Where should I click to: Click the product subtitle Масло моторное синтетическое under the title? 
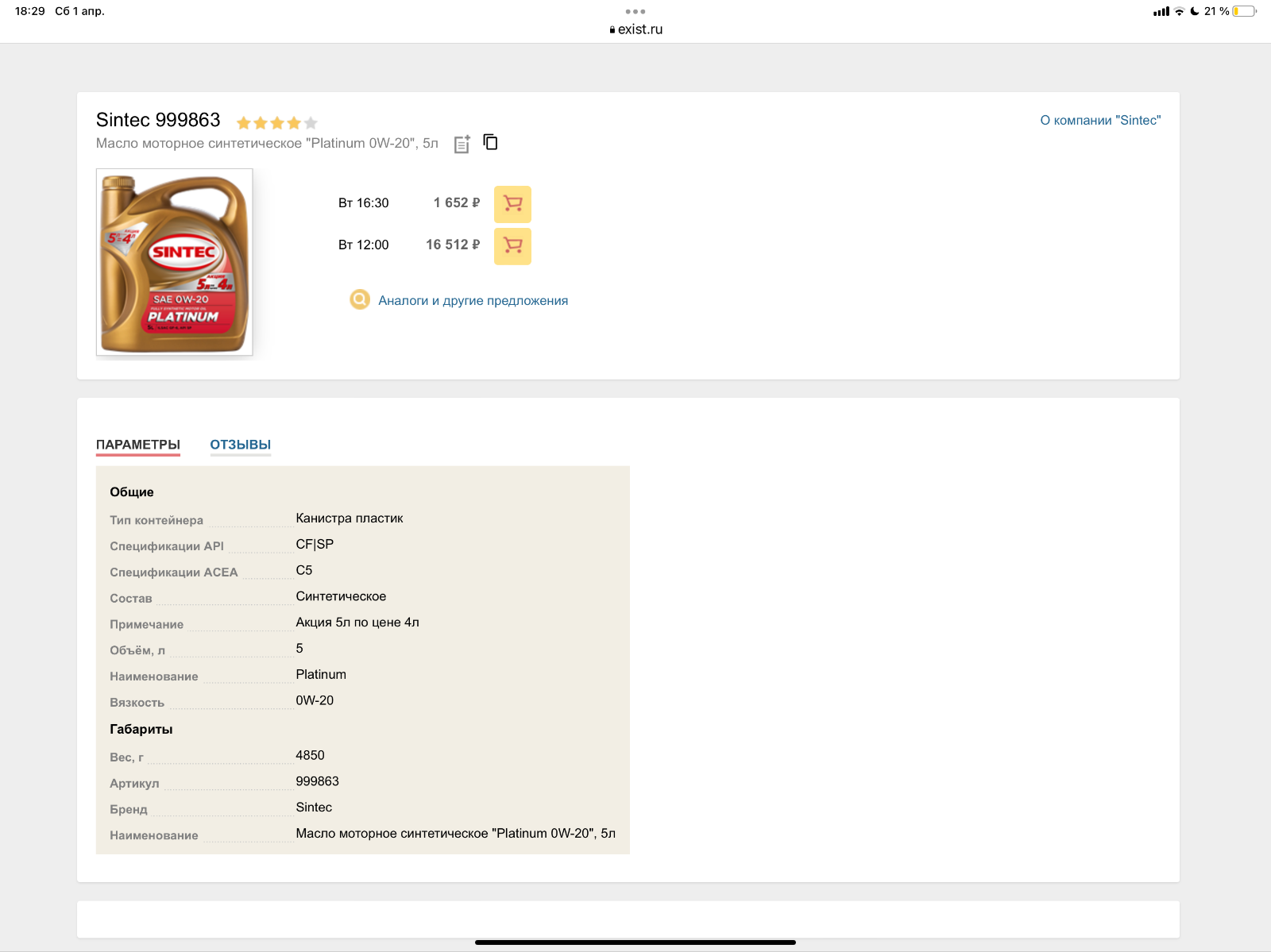pyautogui.click(x=267, y=143)
